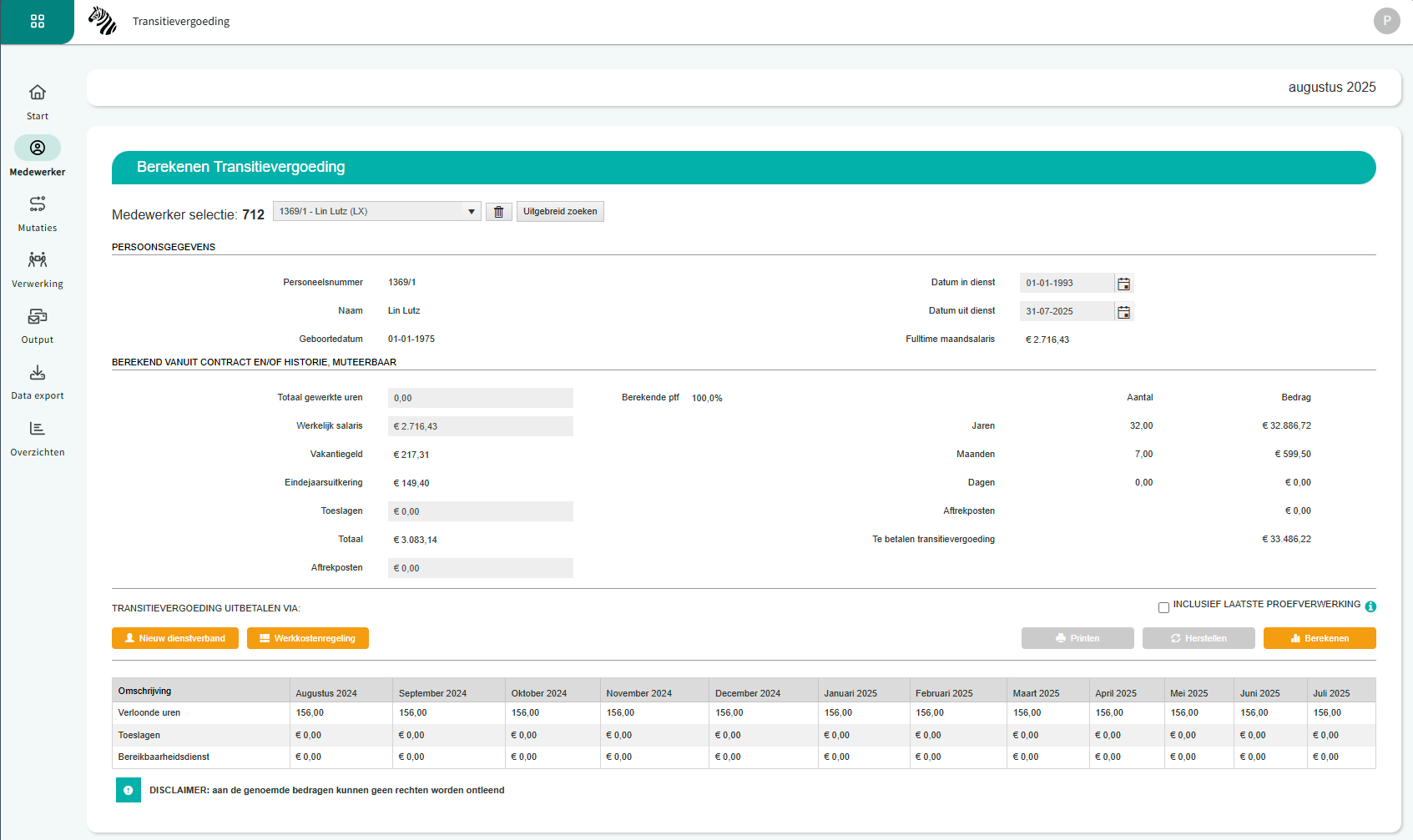Click the Werkelijk salaris field
The width and height of the screenshot is (1413, 840).
pos(481,426)
